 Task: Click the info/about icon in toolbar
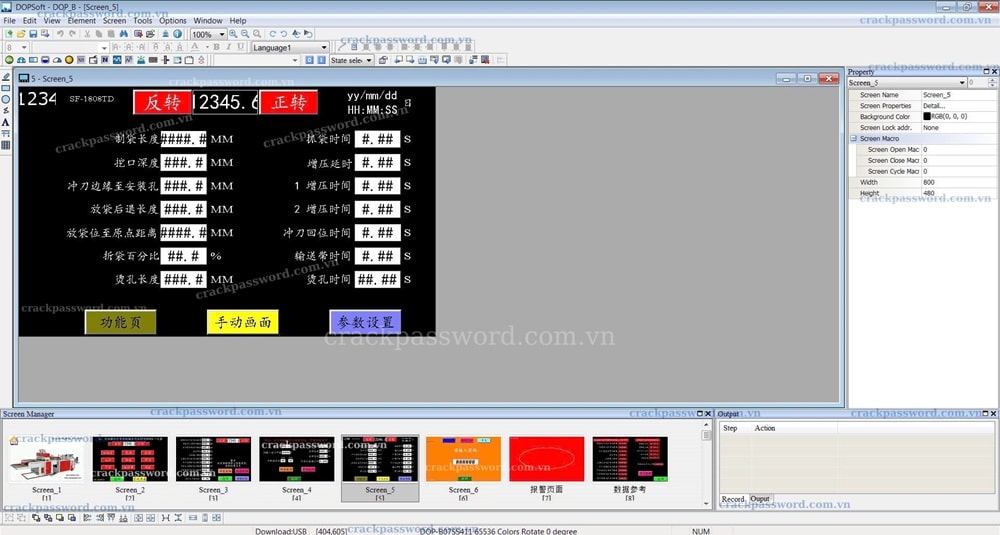point(177,34)
